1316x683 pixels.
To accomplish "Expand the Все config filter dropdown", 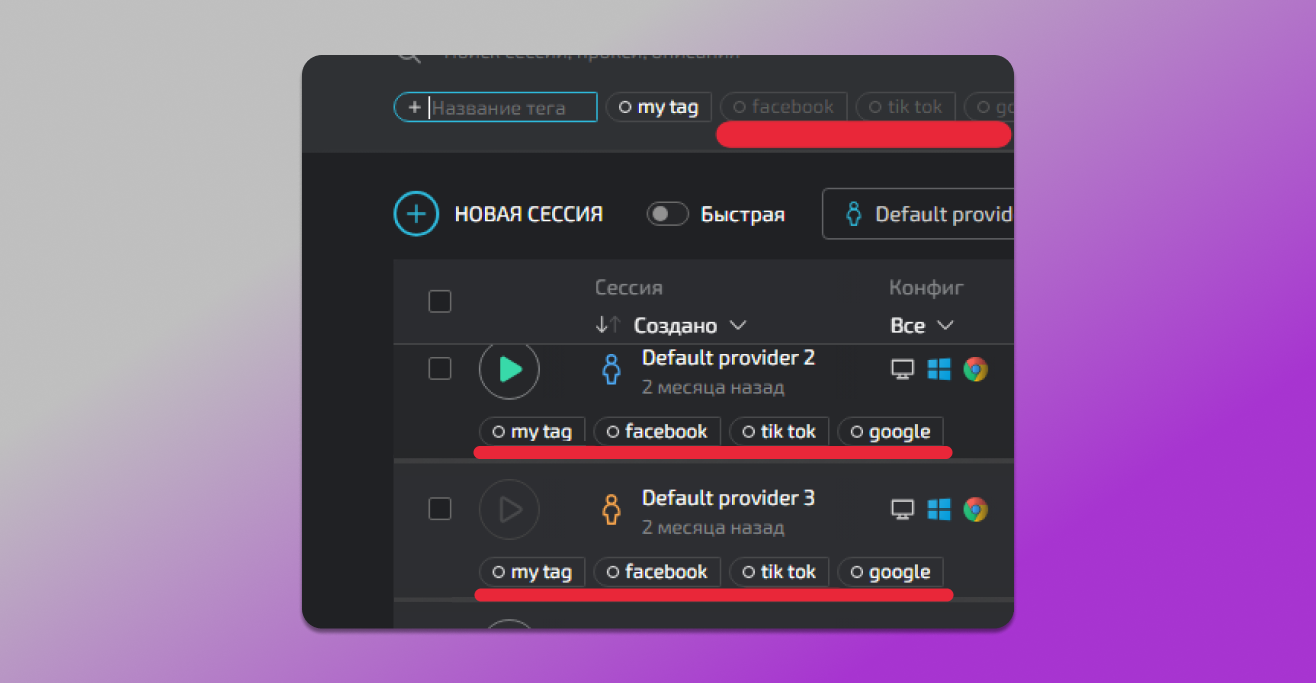I will click(921, 326).
